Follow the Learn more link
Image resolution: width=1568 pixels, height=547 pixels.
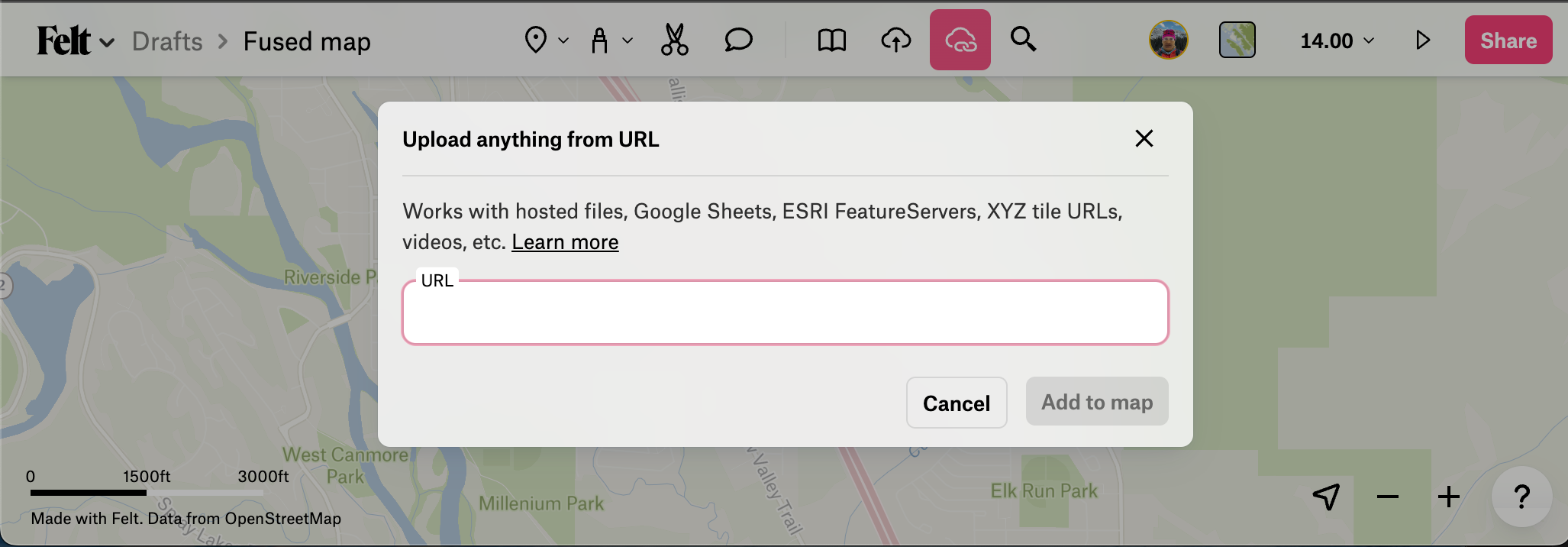tap(565, 242)
